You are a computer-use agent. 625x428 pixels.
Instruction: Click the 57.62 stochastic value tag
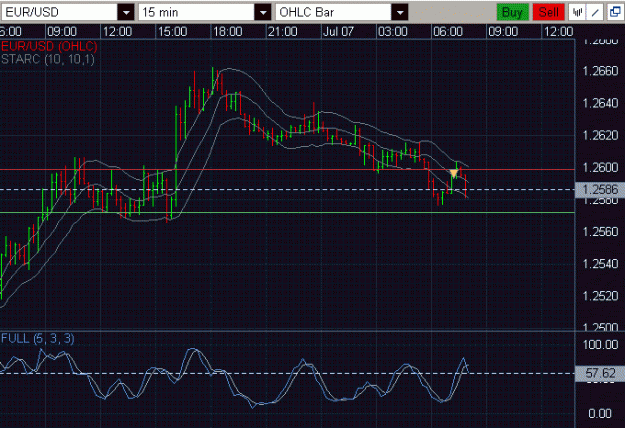(600, 373)
